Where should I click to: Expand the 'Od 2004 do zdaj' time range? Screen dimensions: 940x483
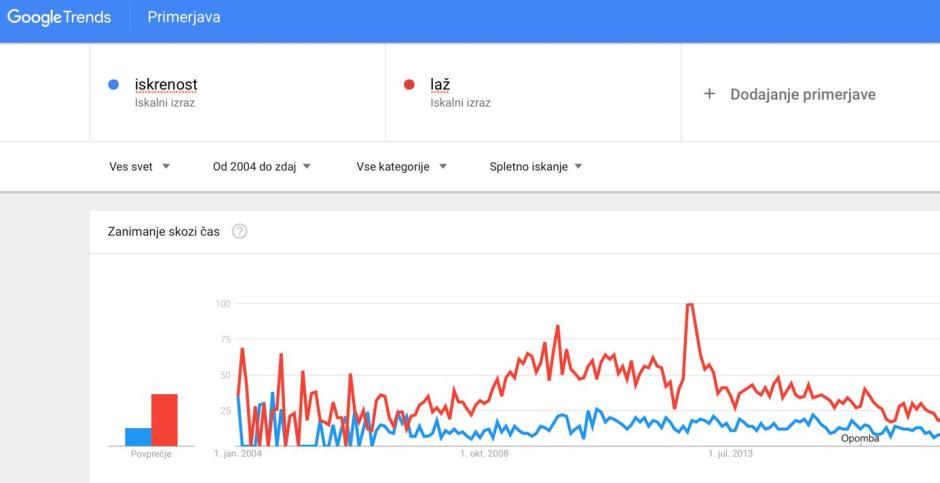pos(261,167)
